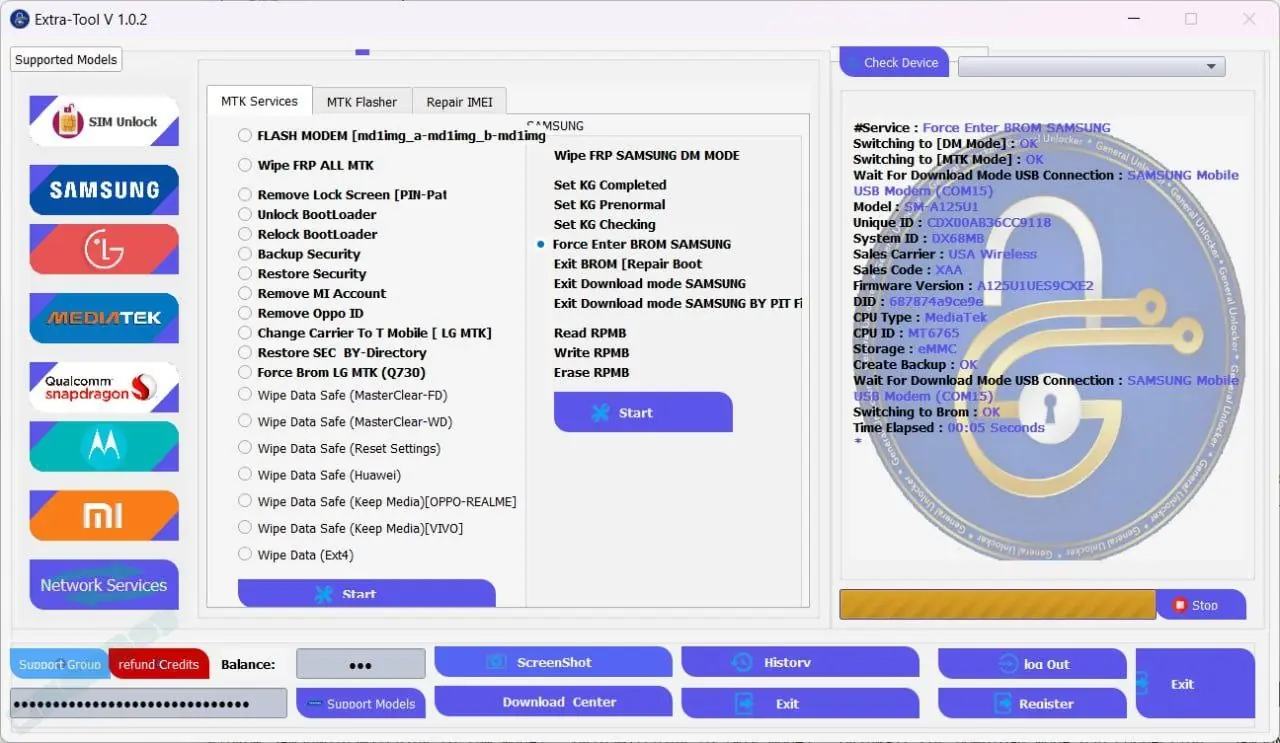The image size is (1280, 743).
Task: Choose Erase RPMB option
Action: click(592, 372)
